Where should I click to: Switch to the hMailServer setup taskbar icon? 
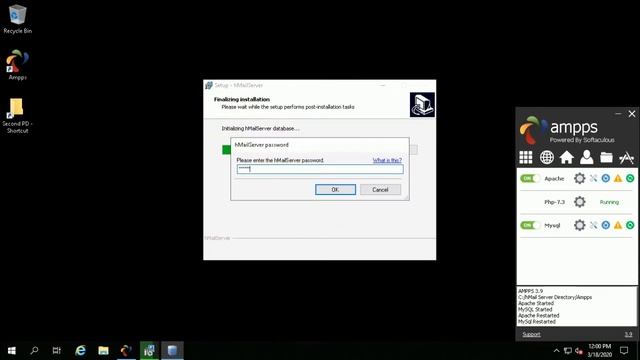coord(149,351)
